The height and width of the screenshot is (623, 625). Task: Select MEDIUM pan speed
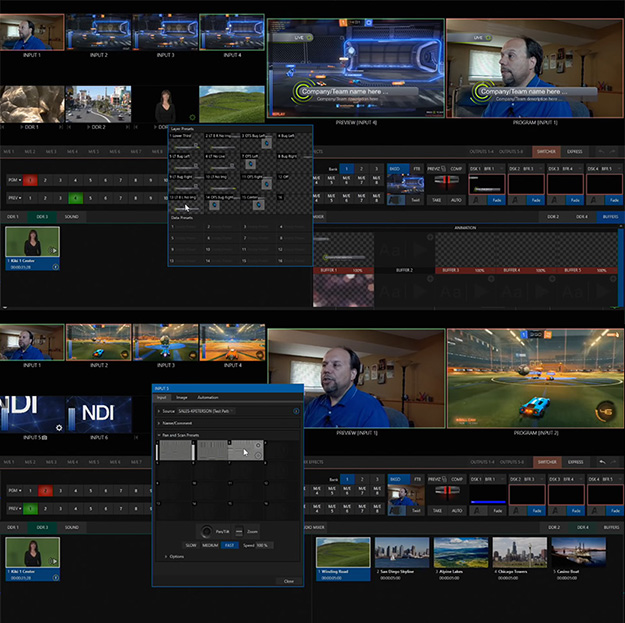coord(210,545)
